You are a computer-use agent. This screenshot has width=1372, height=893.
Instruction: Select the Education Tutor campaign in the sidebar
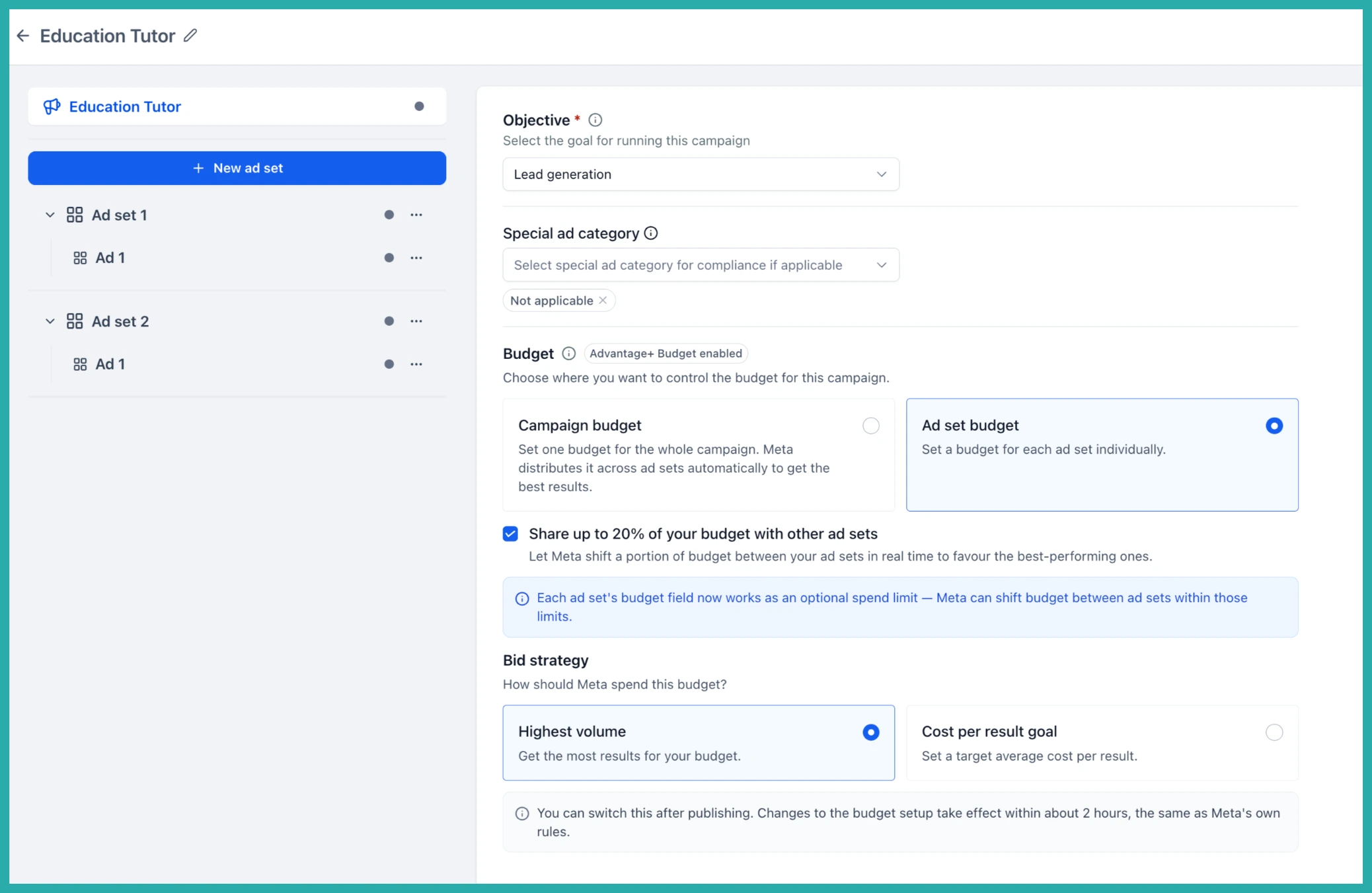pos(237,106)
